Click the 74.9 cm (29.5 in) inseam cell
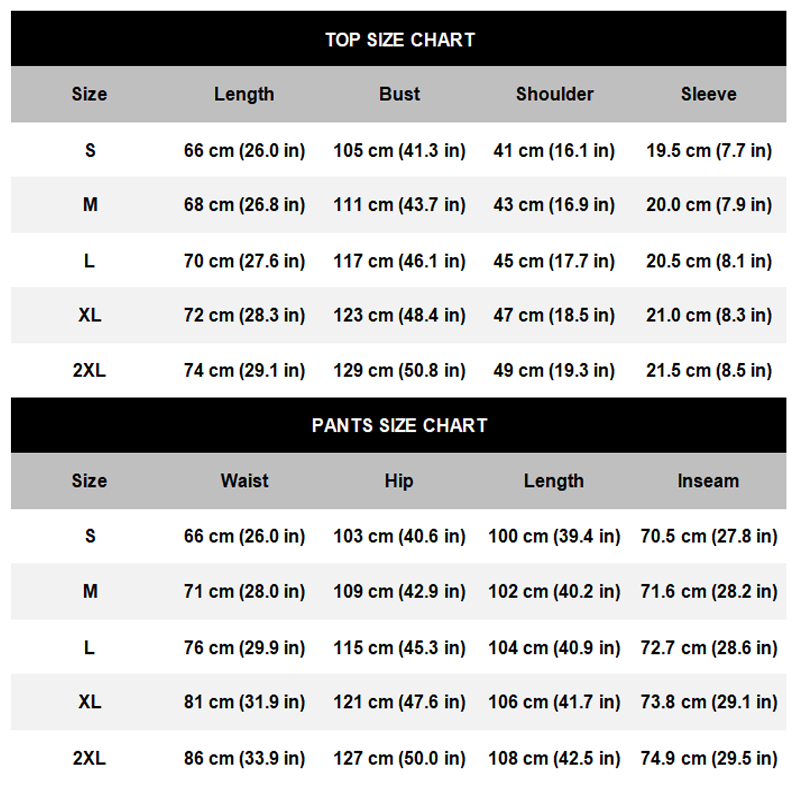Image resolution: width=800 pixels, height=800 pixels. point(708,757)
